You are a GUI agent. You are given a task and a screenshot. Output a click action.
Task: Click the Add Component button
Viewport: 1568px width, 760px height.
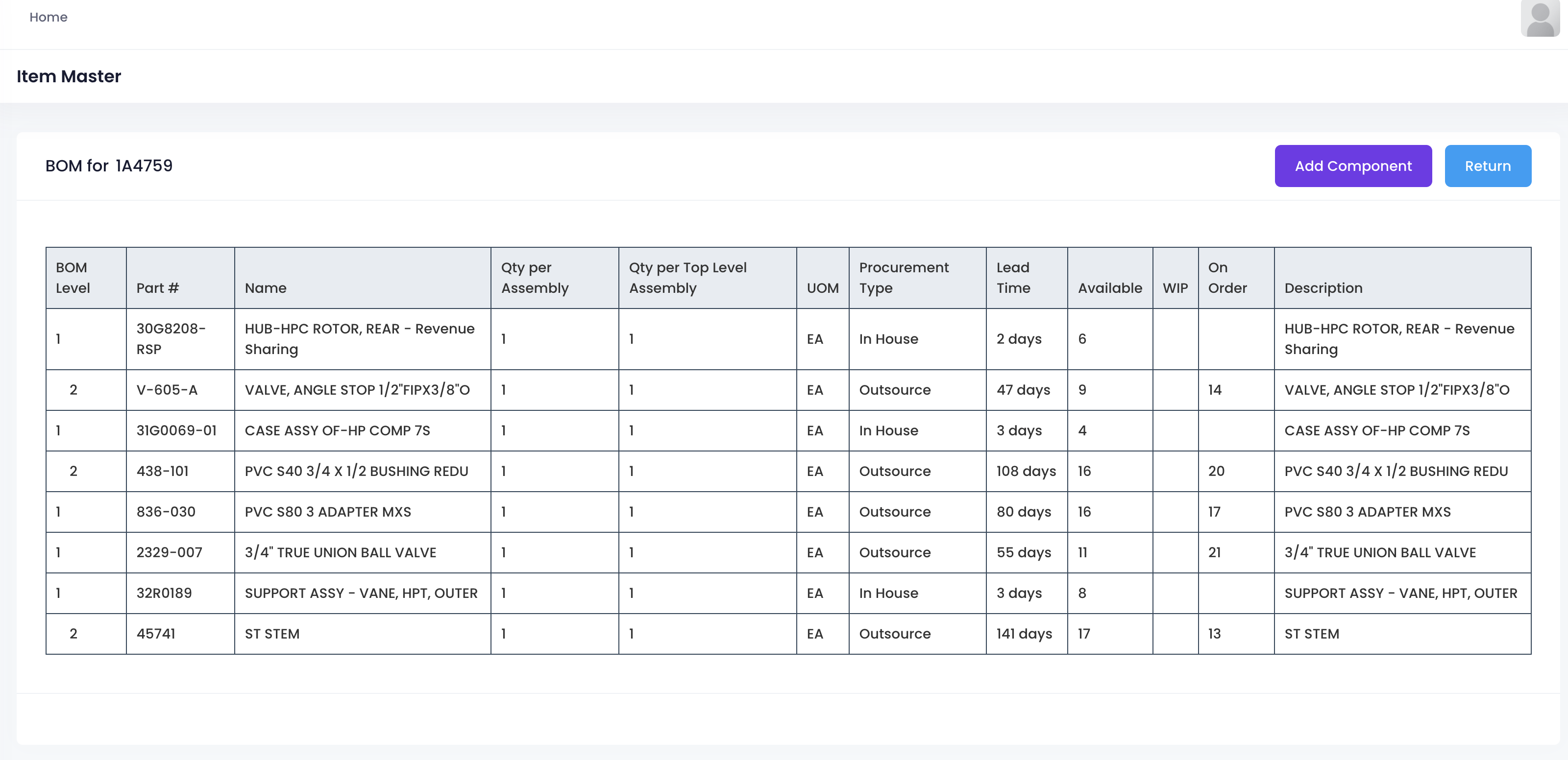1352,166
